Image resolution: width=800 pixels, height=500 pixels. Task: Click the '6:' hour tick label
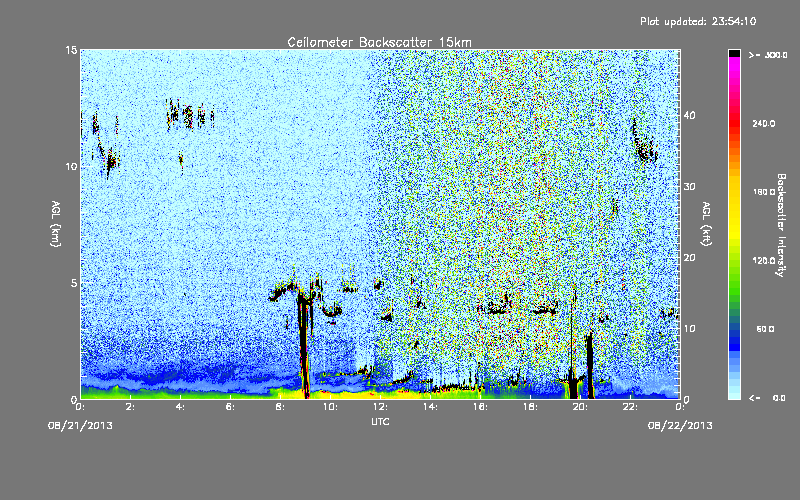(x=230, y=407)
